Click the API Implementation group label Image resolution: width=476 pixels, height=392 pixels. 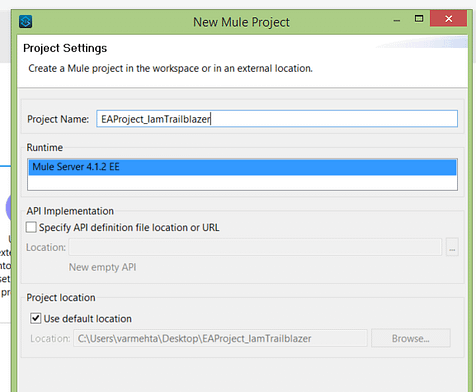tap(70, 211)
